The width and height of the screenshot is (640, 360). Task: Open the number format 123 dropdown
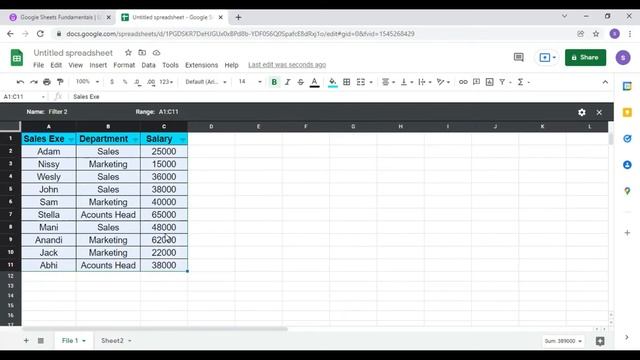[166, 82]
